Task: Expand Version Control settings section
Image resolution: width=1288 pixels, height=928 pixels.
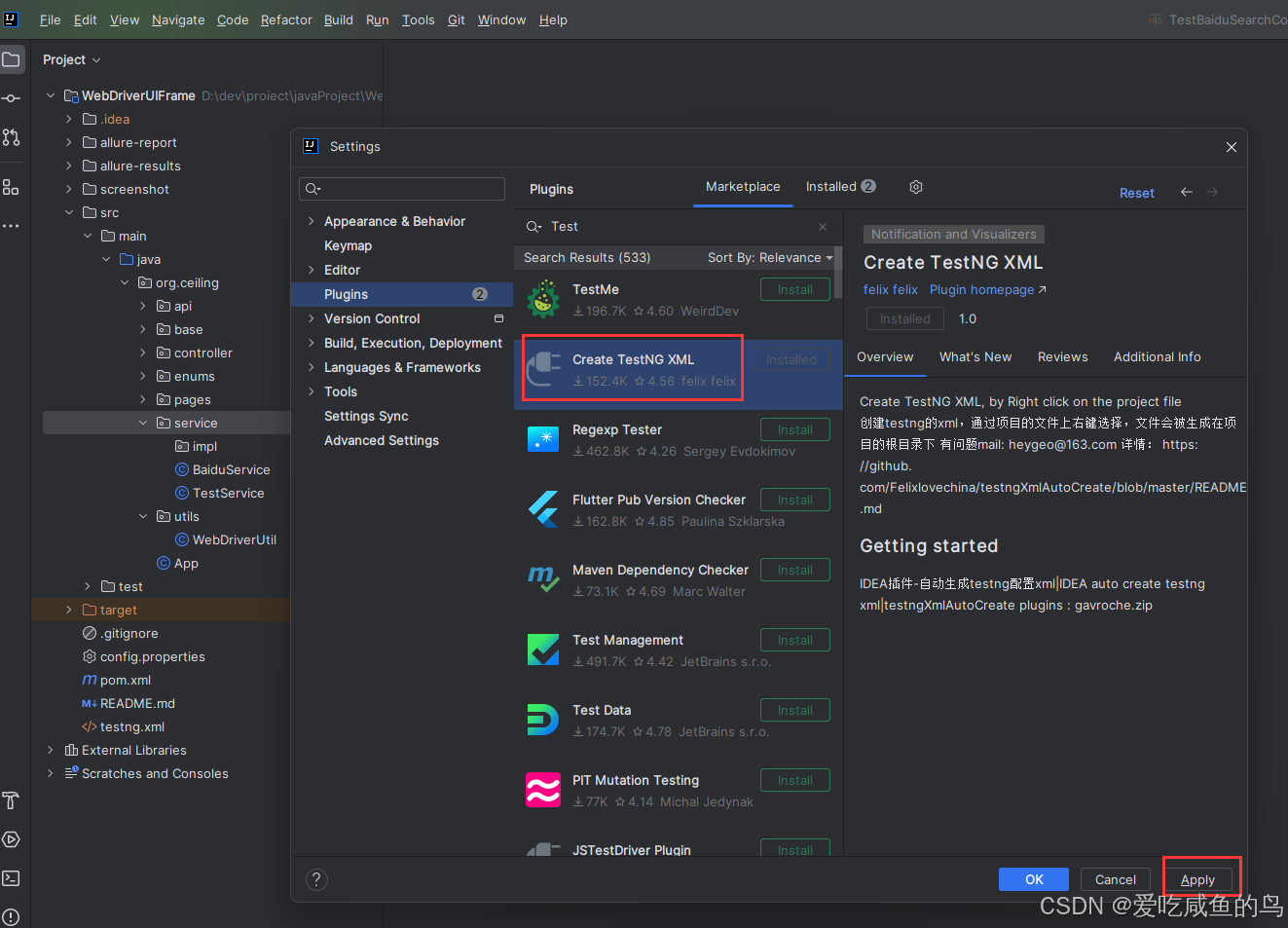Action: coord(312,318)
